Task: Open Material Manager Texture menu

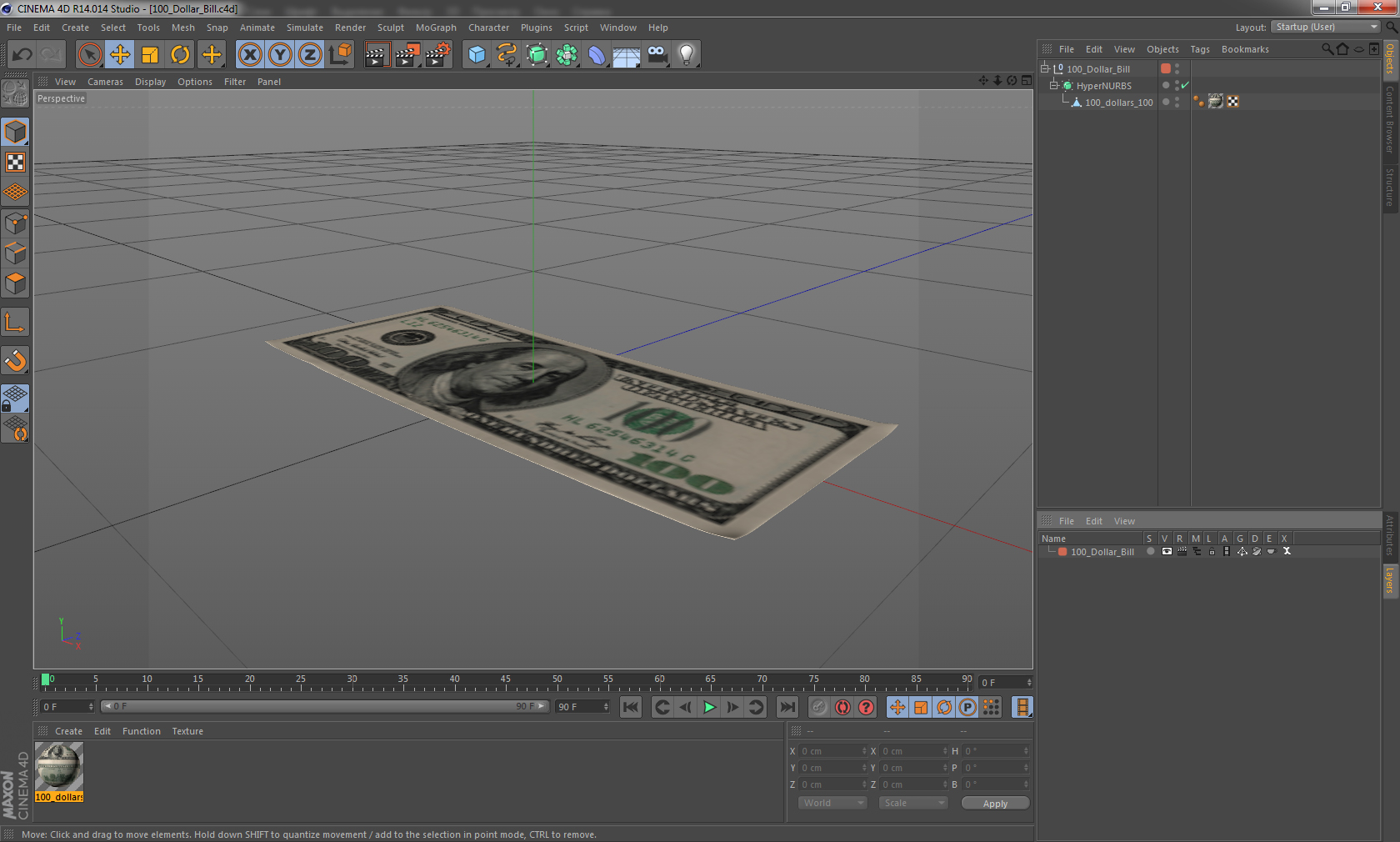Action: point(187,731)
